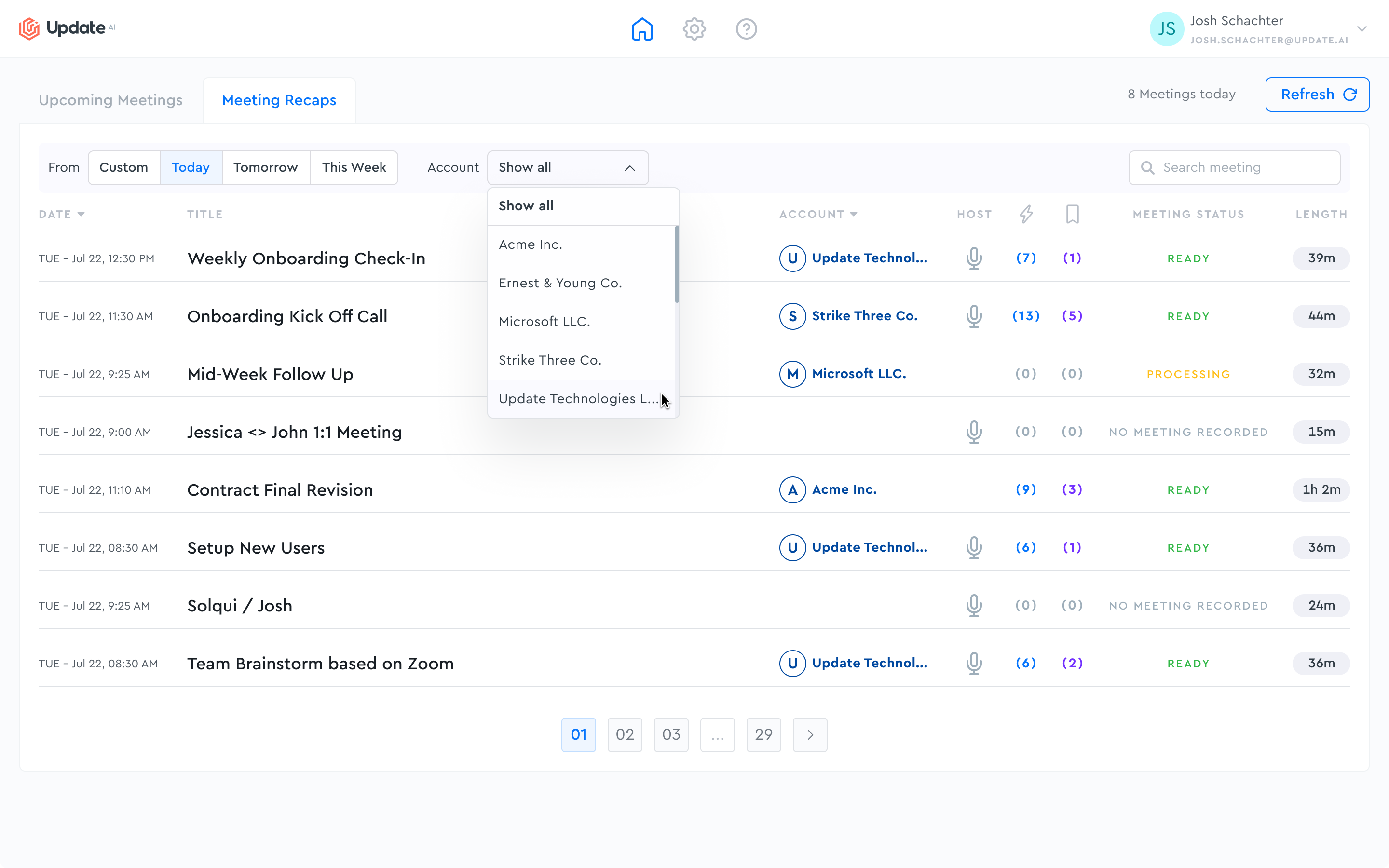
Task: Collapse the Account Show all dropdown
Action: click(568, 168)
